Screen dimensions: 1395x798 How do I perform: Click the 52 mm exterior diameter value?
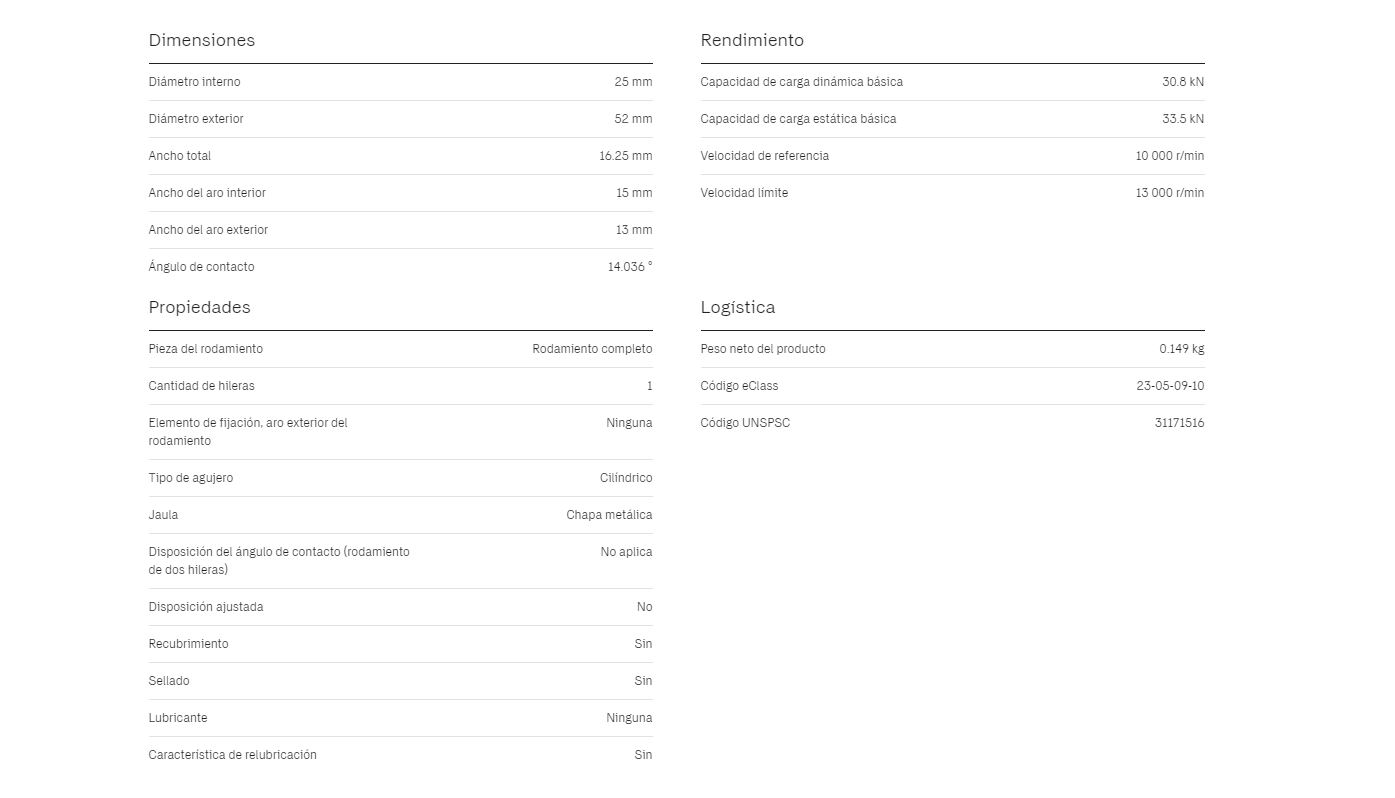tap(633, 119)
